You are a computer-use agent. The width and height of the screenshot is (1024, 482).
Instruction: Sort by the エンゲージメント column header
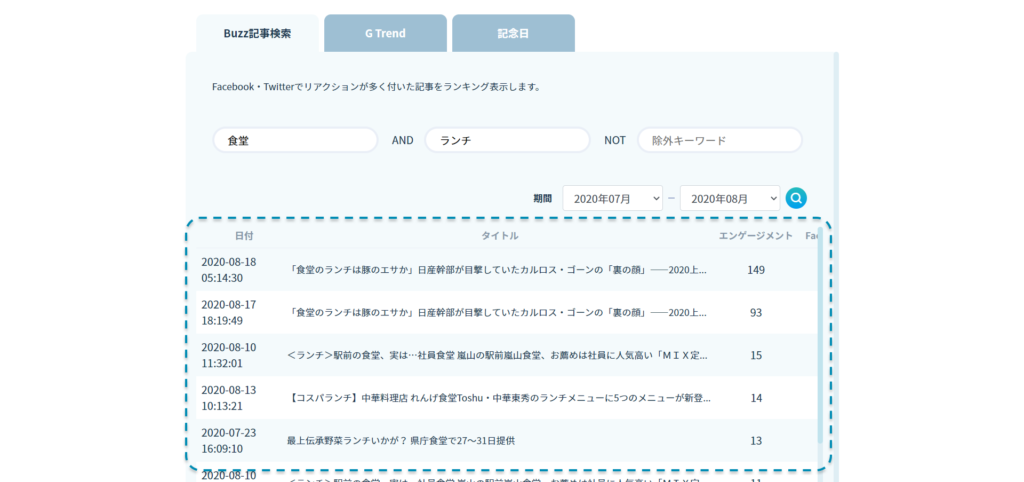point(755,236)
